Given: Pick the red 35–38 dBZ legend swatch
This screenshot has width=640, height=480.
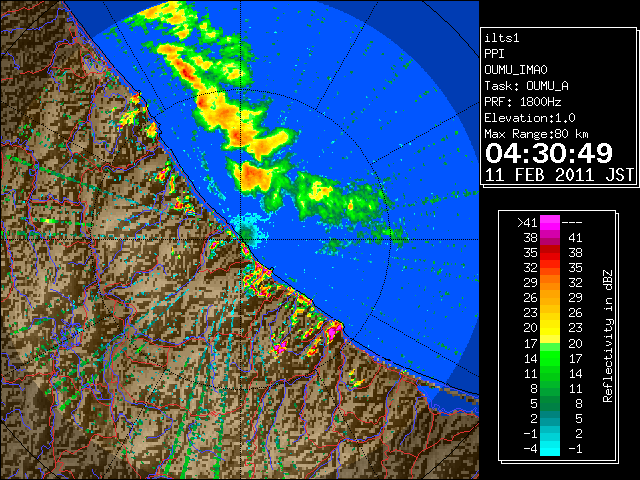Looking at the screenshot, I should [550, 253].
